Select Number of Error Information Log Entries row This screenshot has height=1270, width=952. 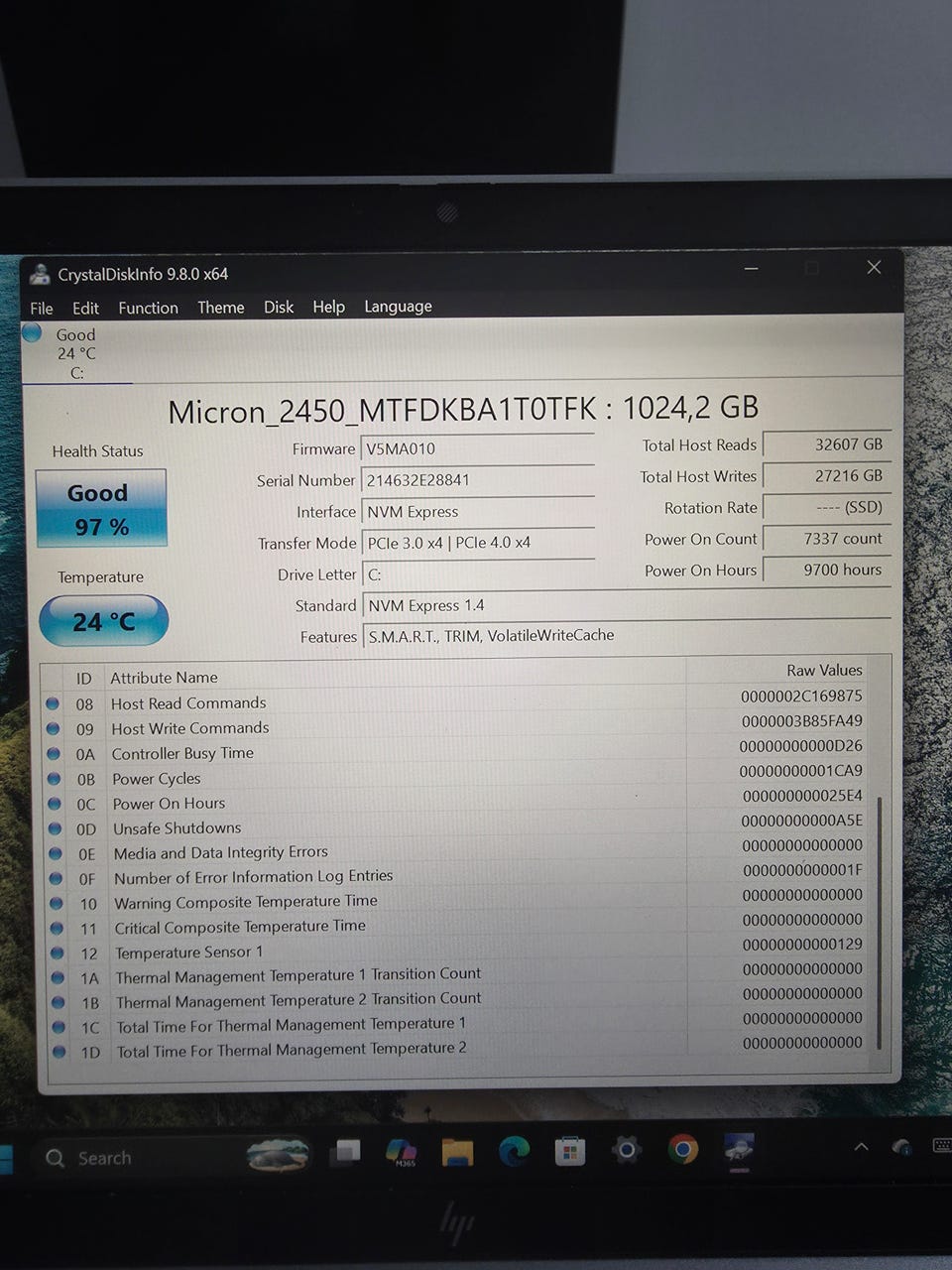pyautogui.click(x=454, y=875)
